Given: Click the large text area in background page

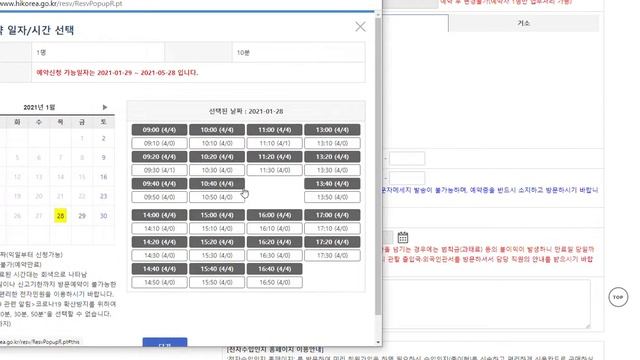Looking at the screenshot, I should click(486, 304).
